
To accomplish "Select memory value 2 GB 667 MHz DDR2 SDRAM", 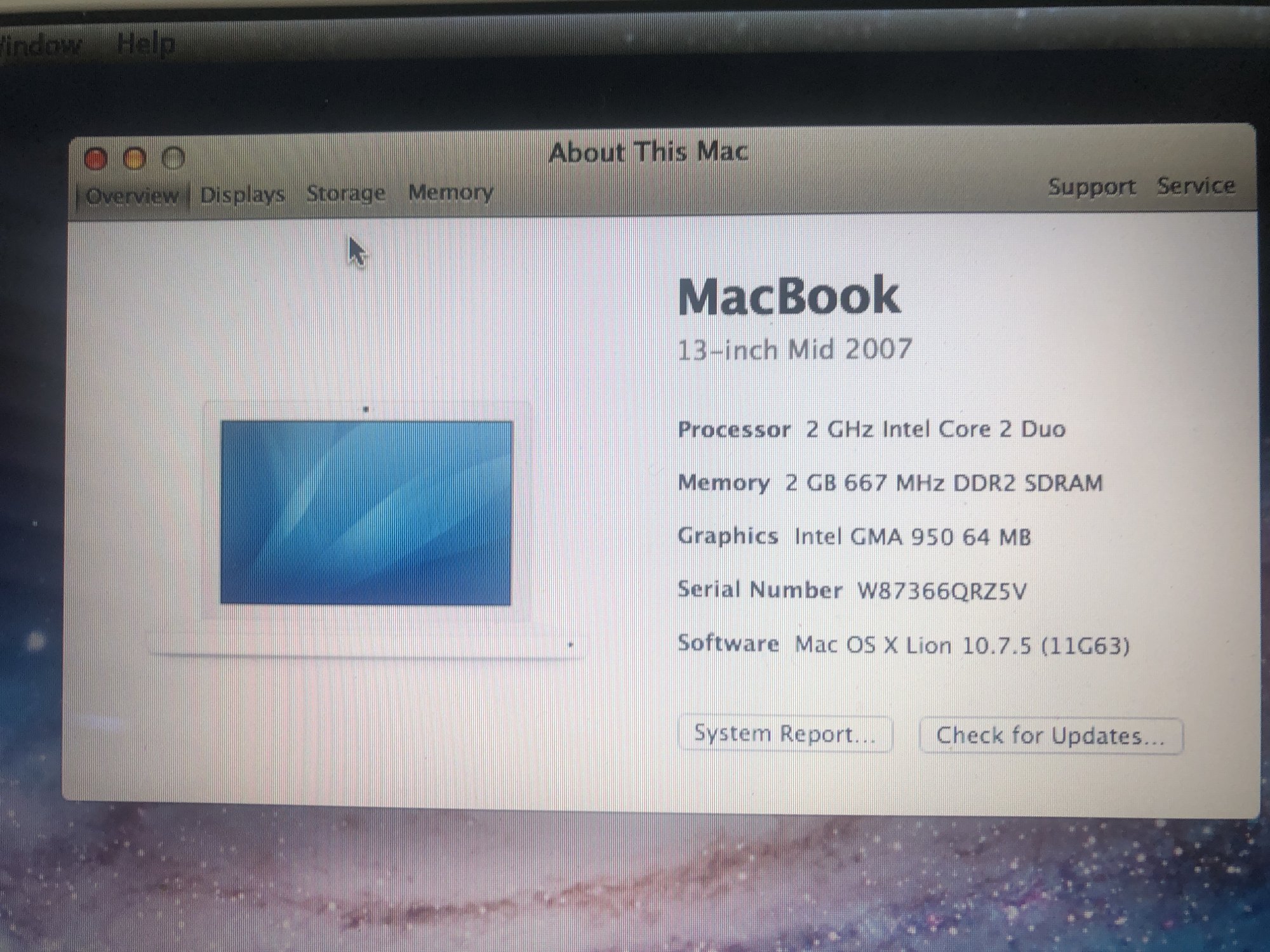I will [944, 483].
